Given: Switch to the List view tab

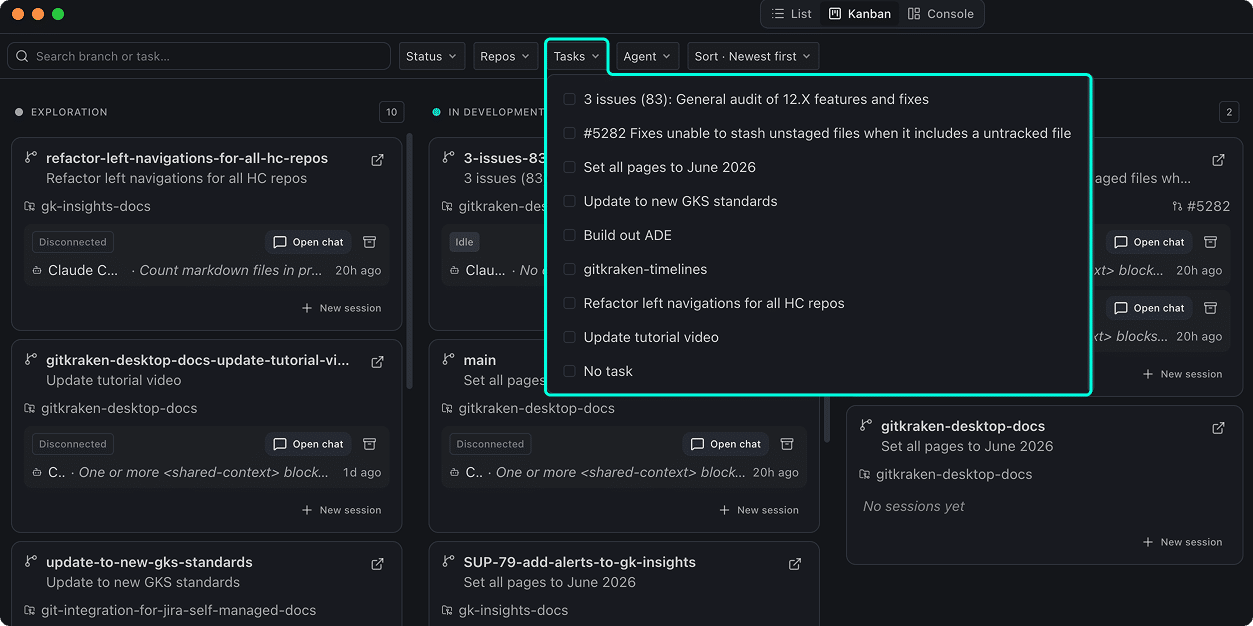Looking at the screenshot, I should click(x=792, y=14).
